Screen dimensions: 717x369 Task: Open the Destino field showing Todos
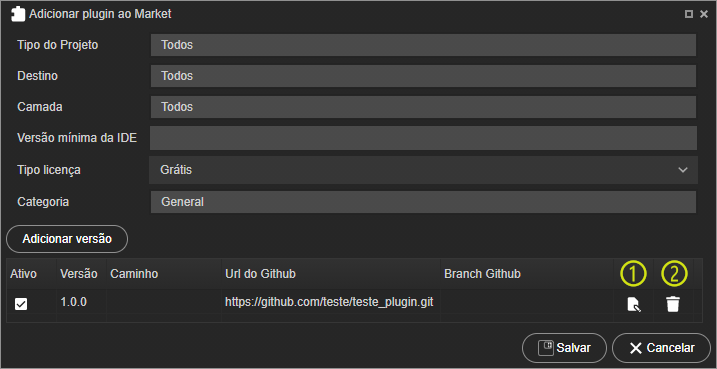pyautogui.click(x=423, y=76)
